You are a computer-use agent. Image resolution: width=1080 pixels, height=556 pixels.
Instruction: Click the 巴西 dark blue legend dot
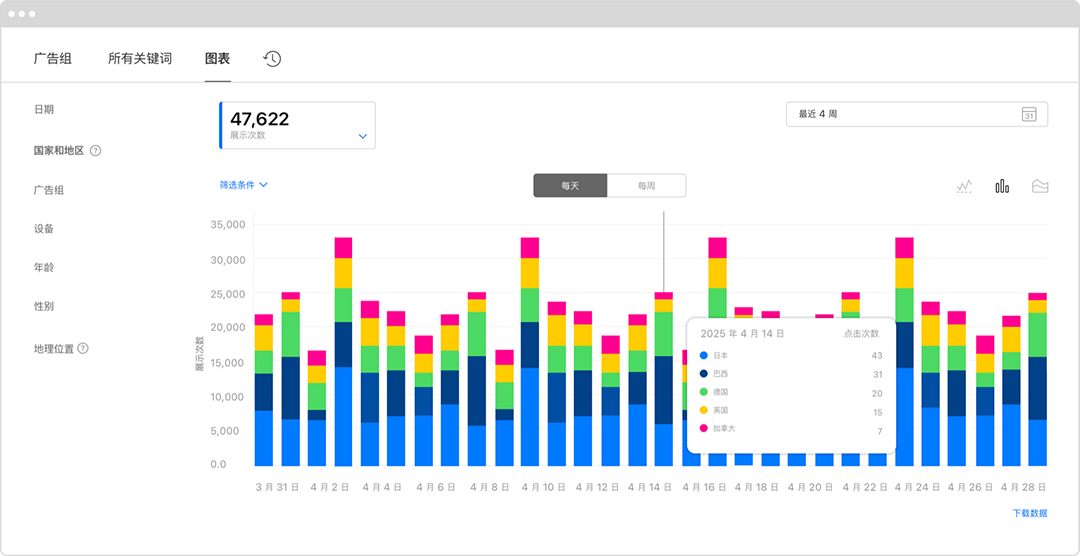[703, 373]
